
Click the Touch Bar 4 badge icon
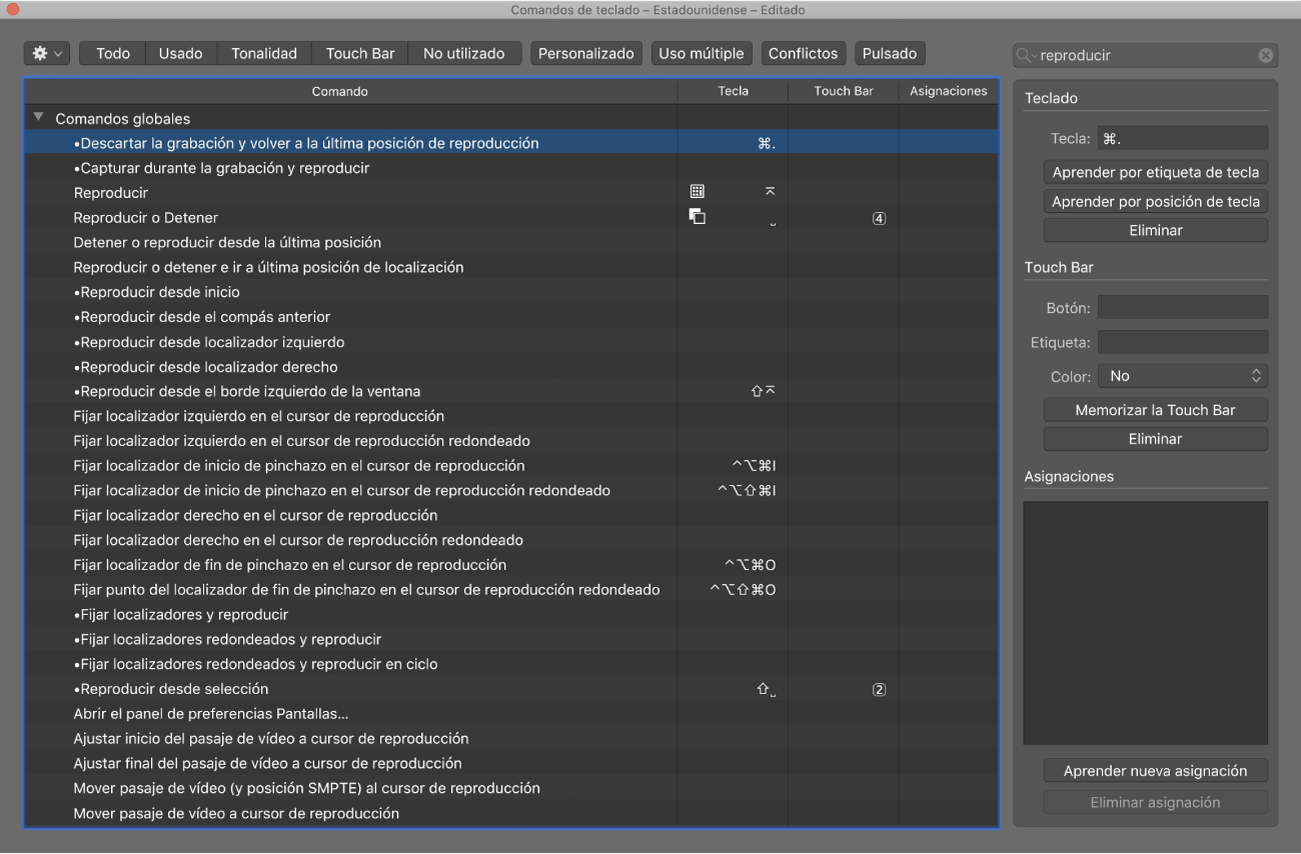878,218
